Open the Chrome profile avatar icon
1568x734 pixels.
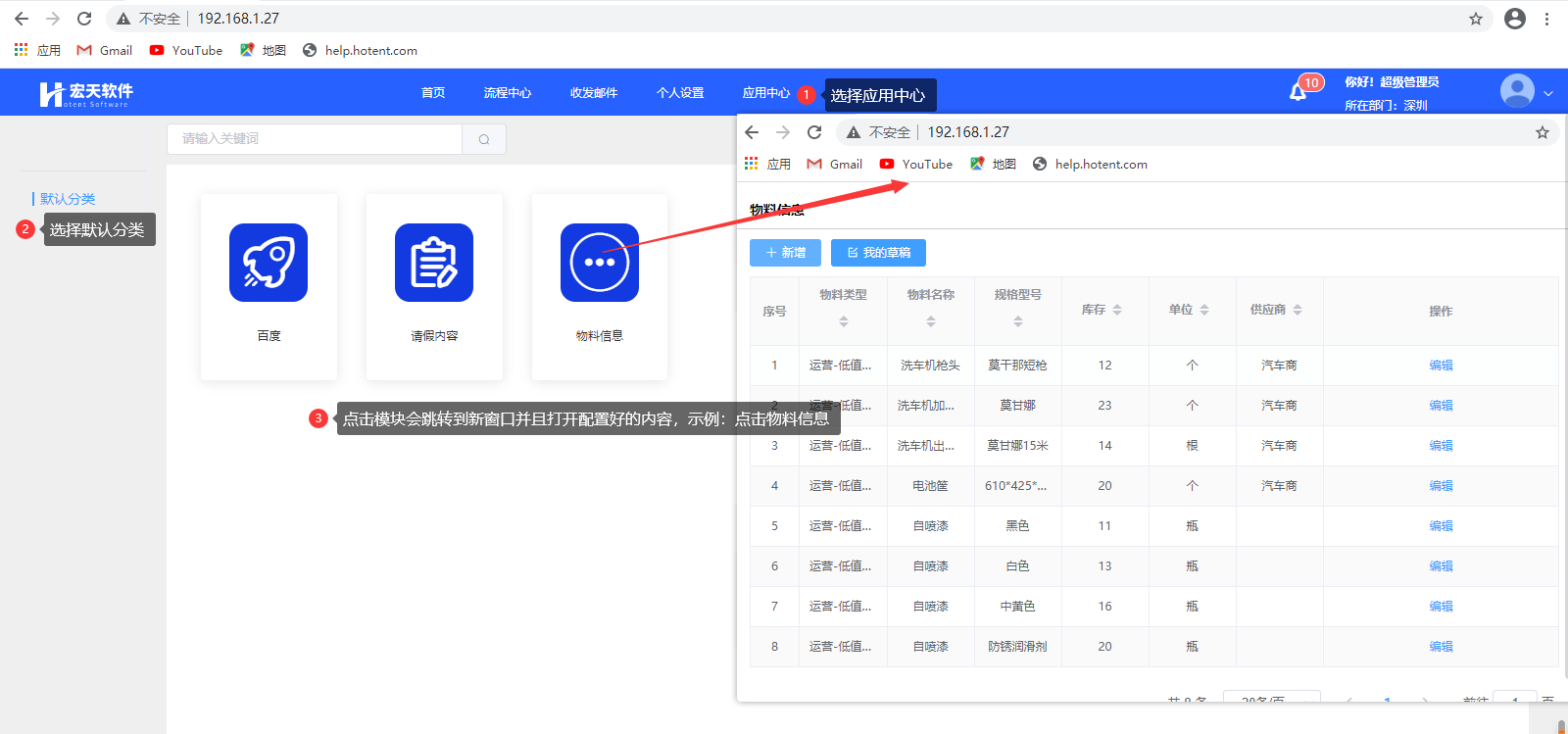tap(1514, 19)
